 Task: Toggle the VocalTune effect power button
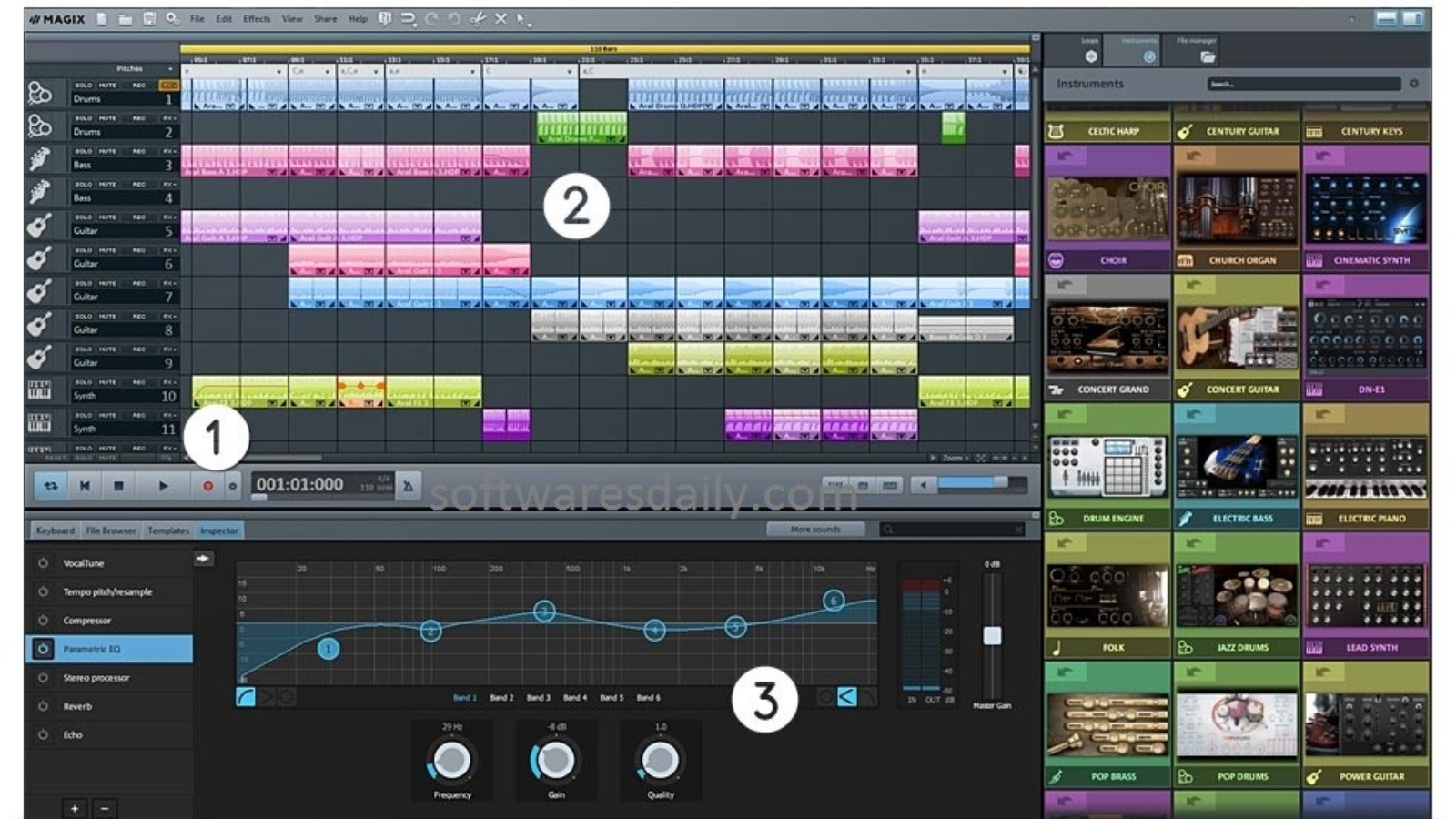pos(43,563)
